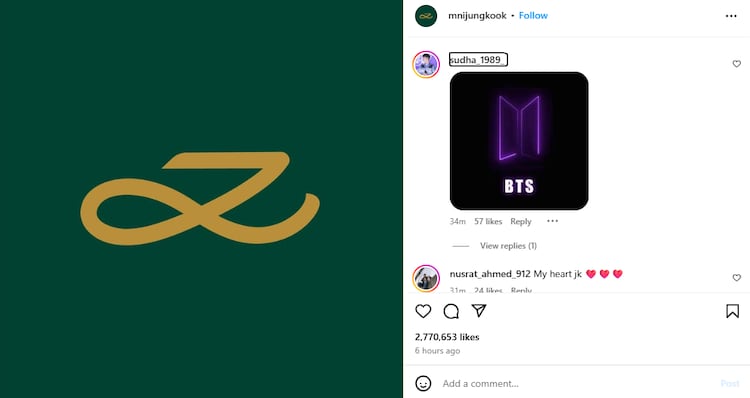Follow mnijungkook account
Viewport: 750px width, 398px height.
[533, 16]
